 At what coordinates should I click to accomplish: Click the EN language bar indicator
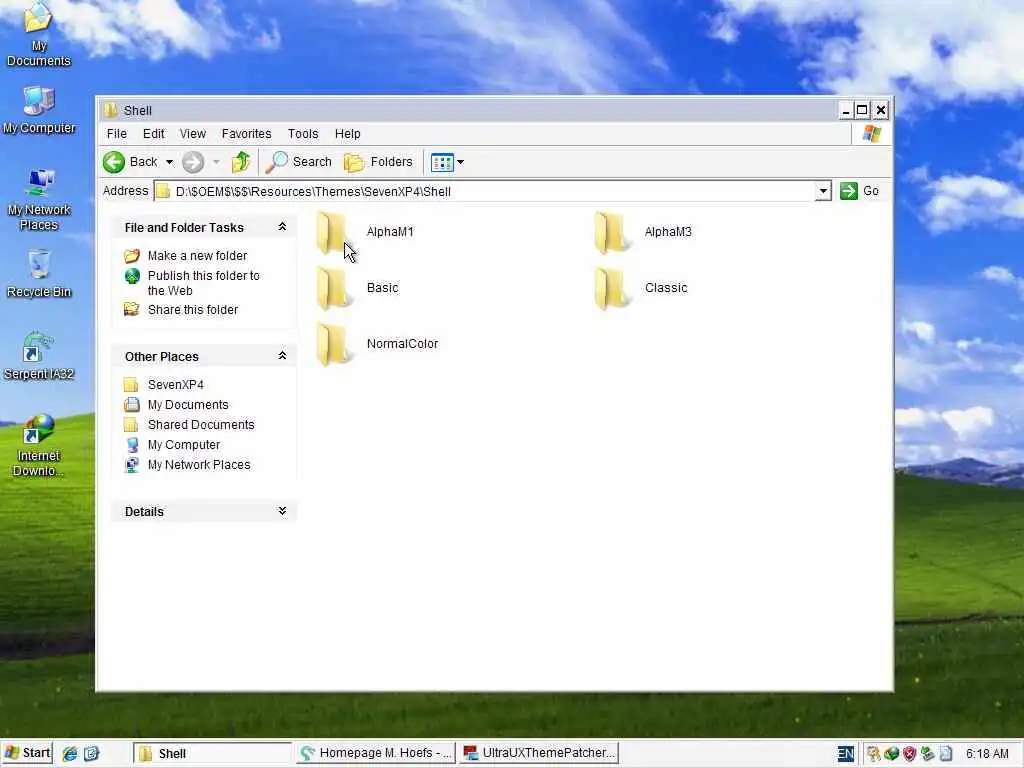(x=845, y=754)
